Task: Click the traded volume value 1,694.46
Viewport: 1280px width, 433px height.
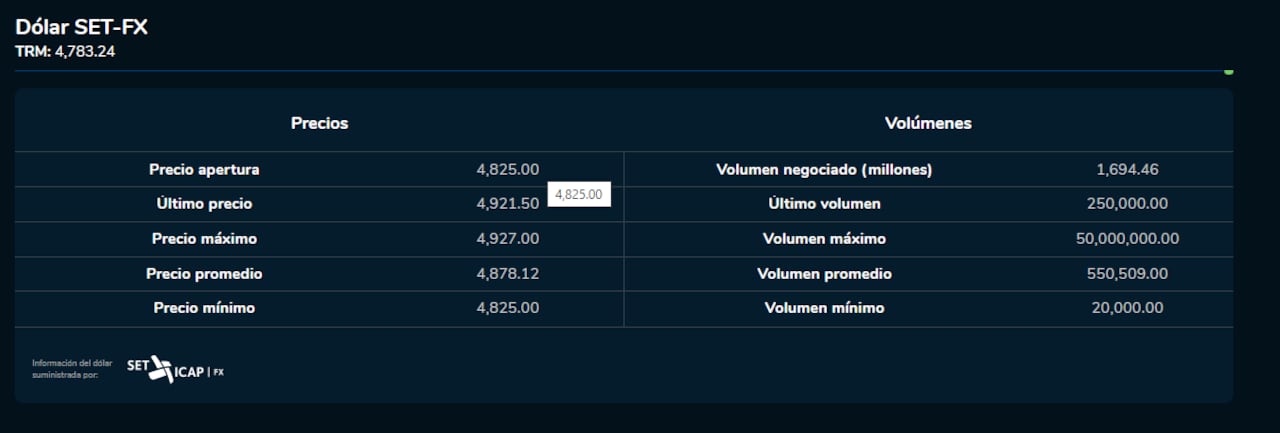Action: pyautogui.click(x=1127, y=170)
